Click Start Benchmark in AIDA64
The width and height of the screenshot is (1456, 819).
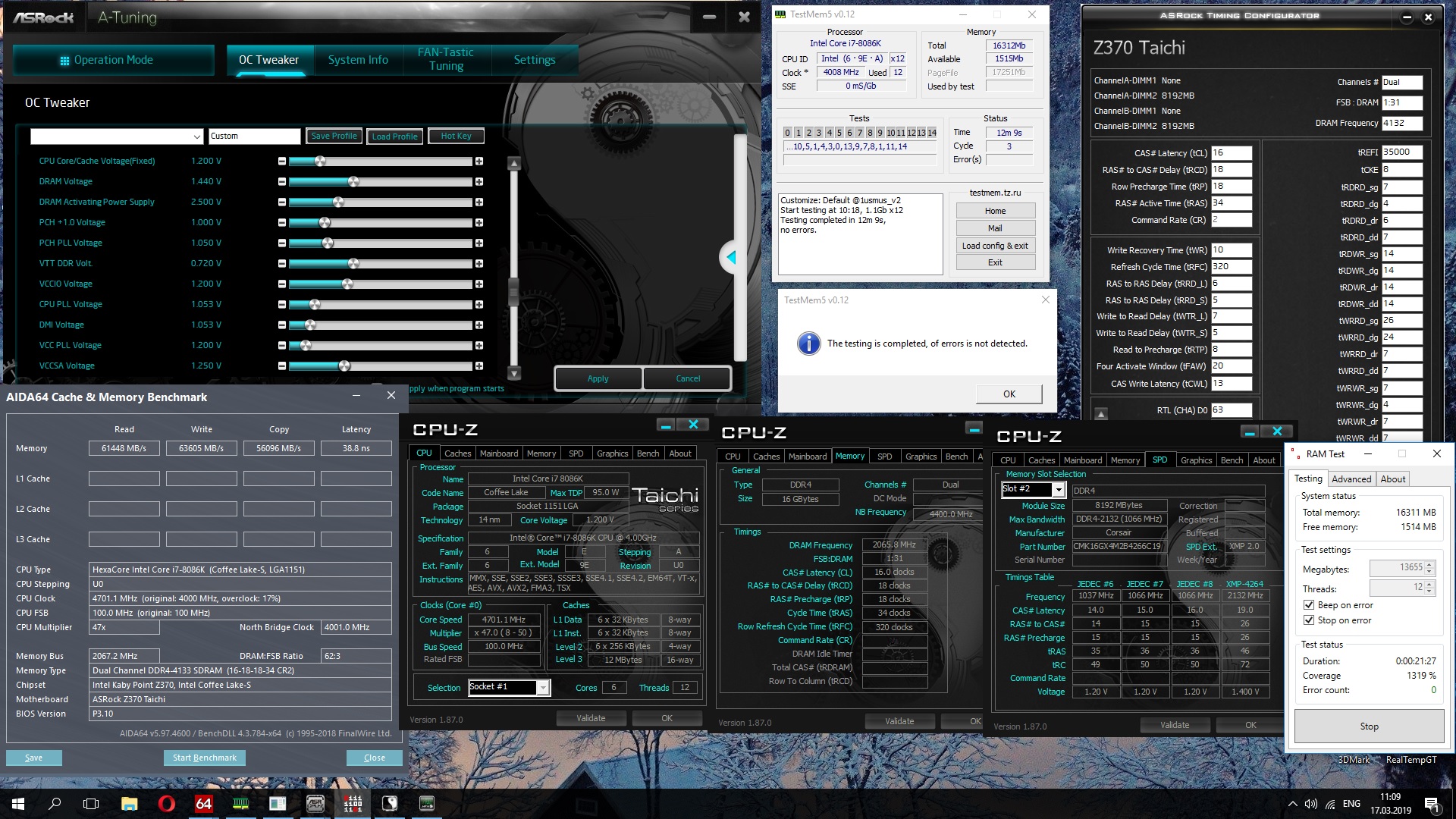pyautogui.click(x=205, y=758)
